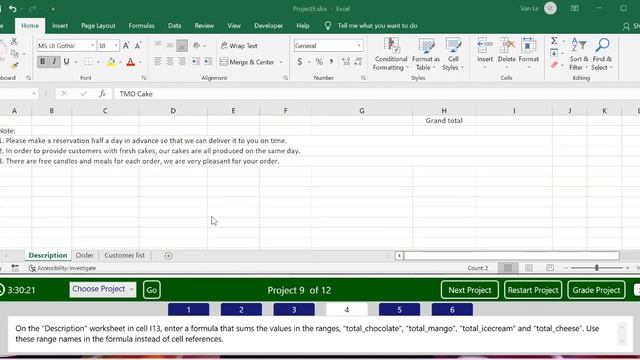Image resolution: width=640 pixels, height=360 pixels.
Task: Open the Choose Project dropdown
Action: click(102, 289)
